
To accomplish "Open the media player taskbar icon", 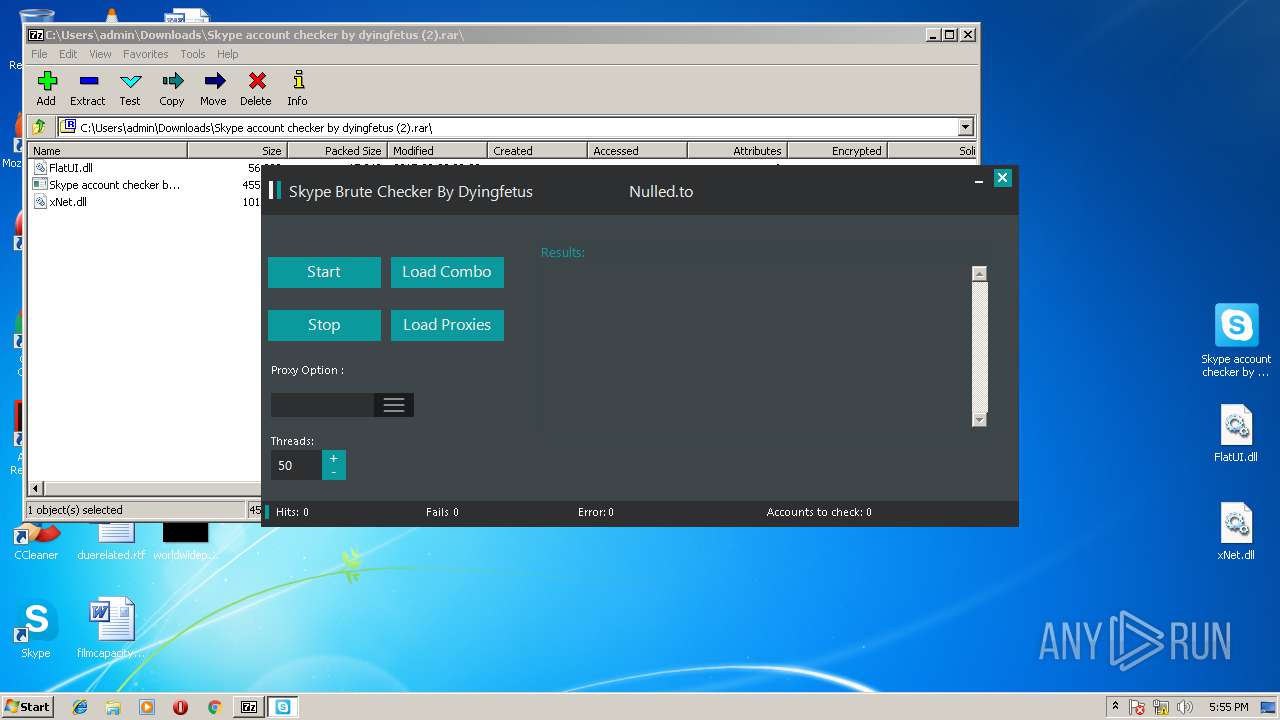I will [147, 707].
